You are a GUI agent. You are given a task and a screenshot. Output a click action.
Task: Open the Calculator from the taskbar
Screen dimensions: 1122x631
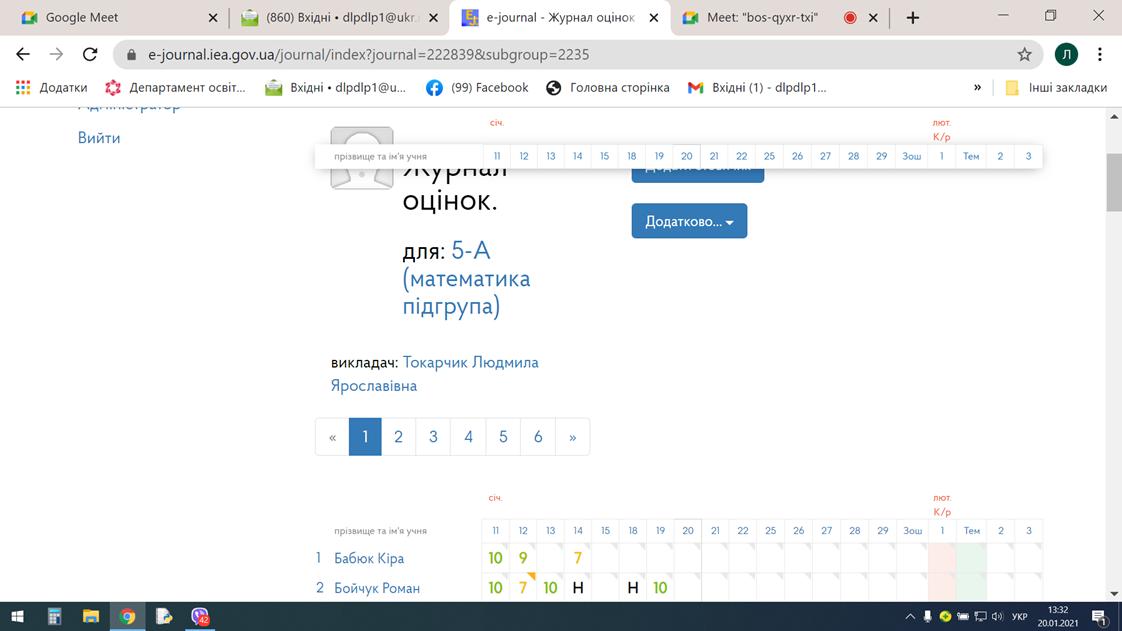click(x=55, y=617)
